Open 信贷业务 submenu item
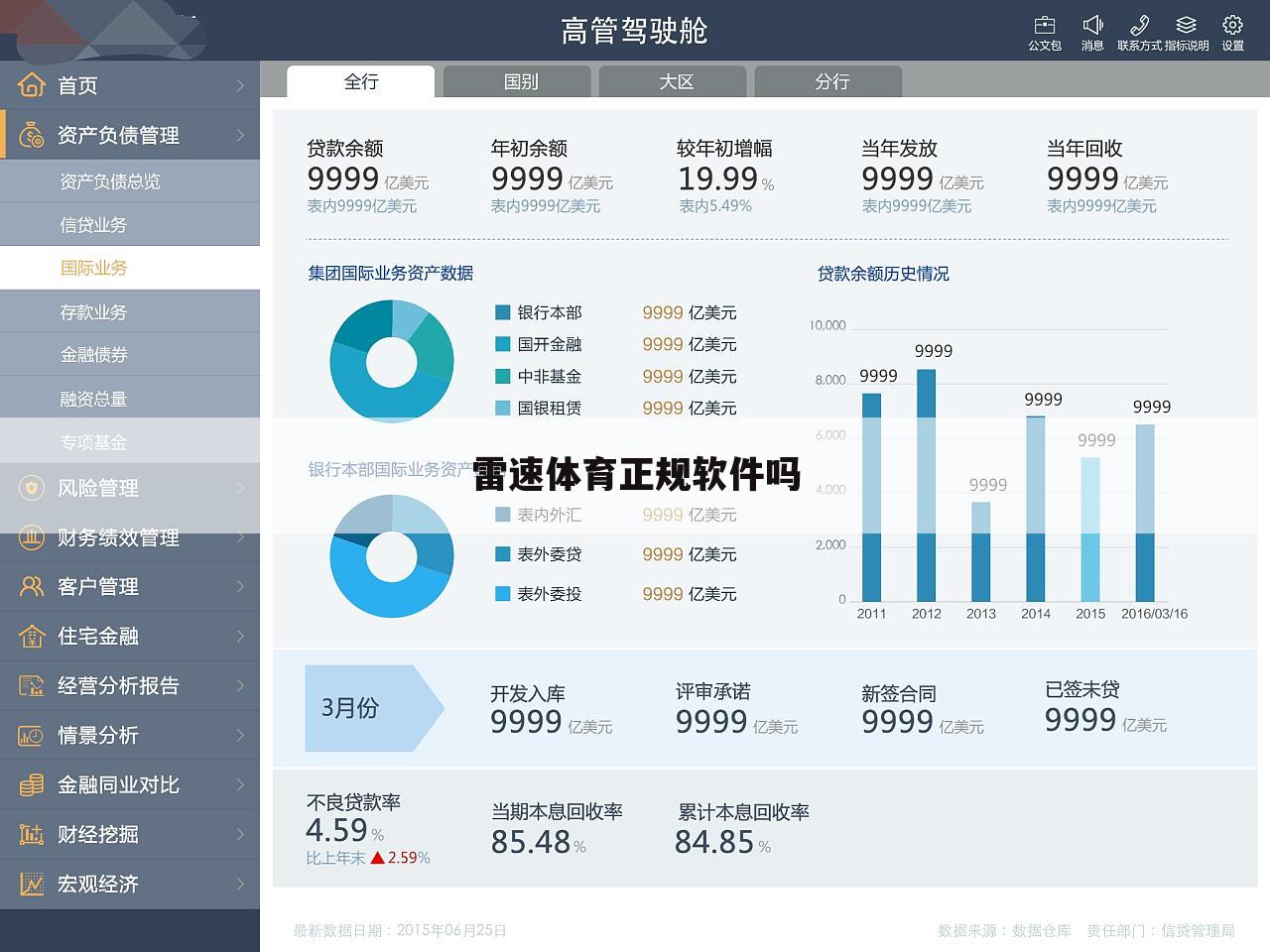Image resolution: width=1270 pixels, height=952 pixels. pyautogui.click(x=130, y=225)
